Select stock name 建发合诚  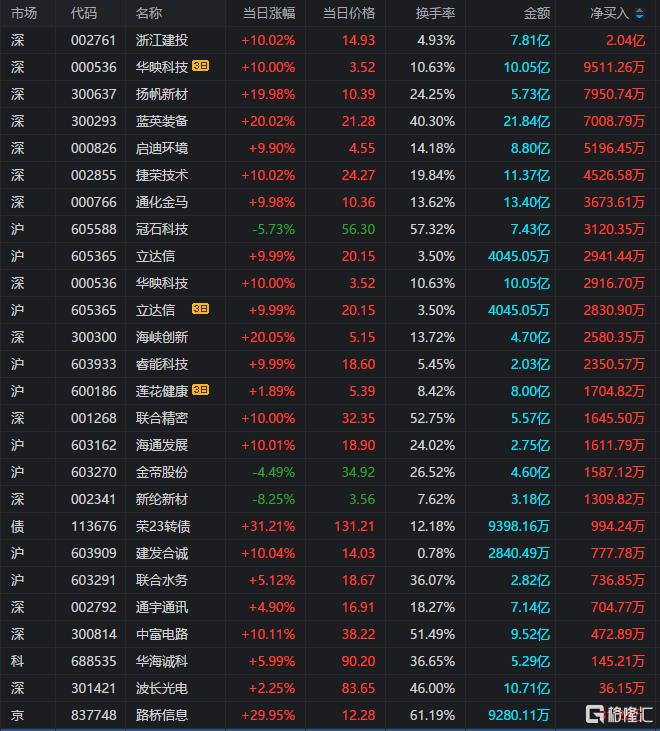click(x=162, y=554)
